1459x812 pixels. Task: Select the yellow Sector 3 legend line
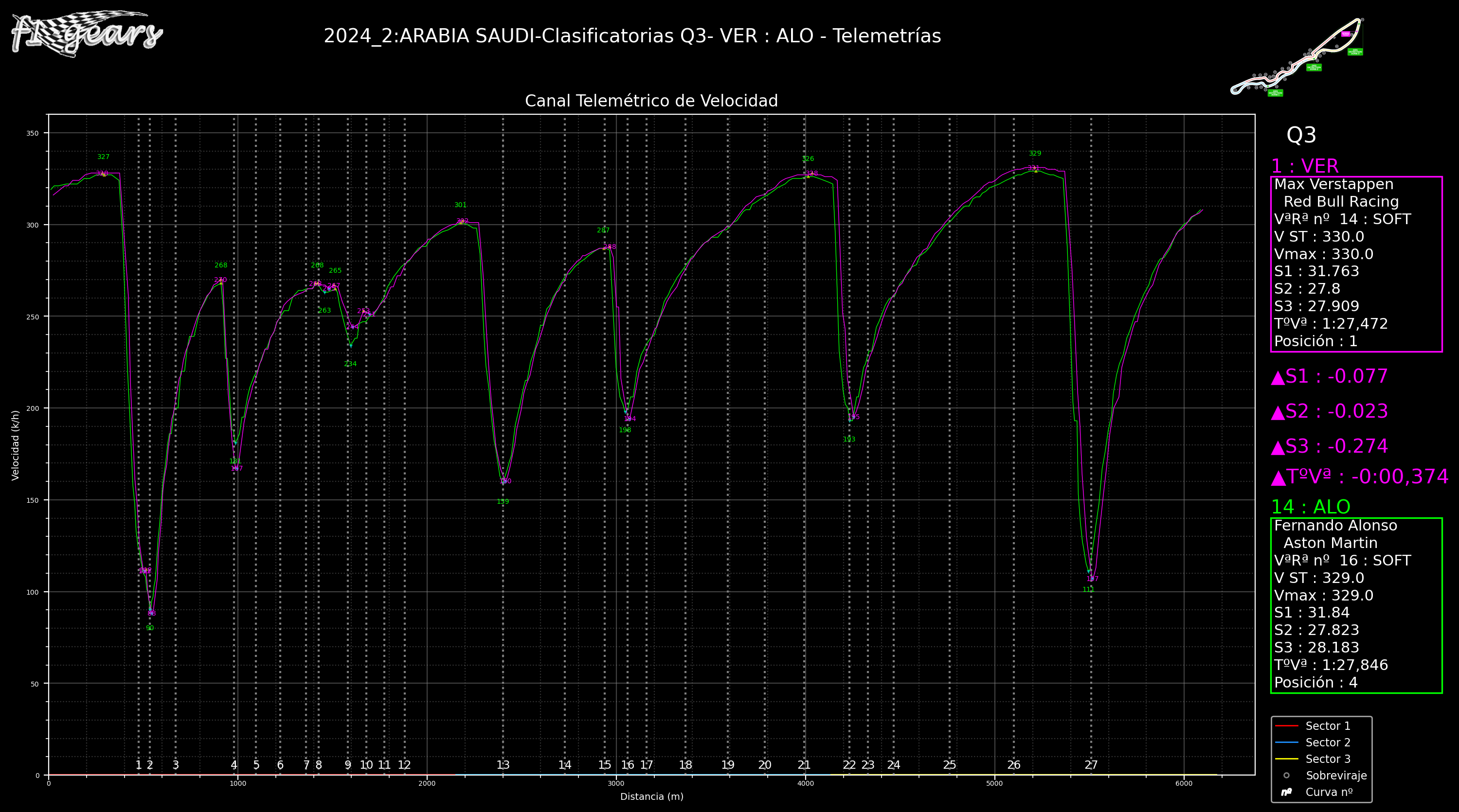coord(1286,759)
